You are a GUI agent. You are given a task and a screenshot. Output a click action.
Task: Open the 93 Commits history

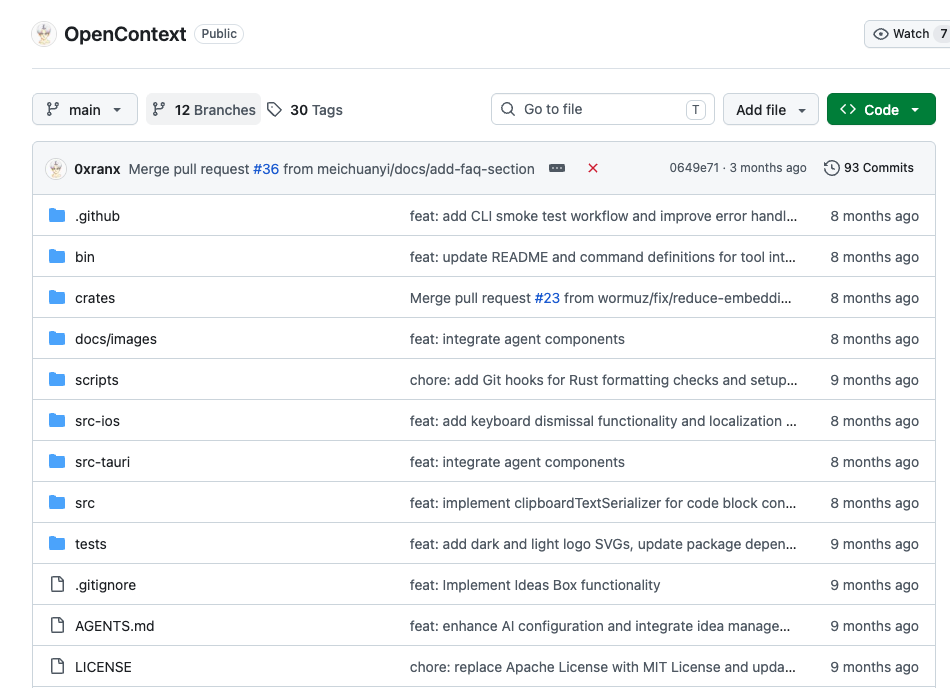click(869, 168)
